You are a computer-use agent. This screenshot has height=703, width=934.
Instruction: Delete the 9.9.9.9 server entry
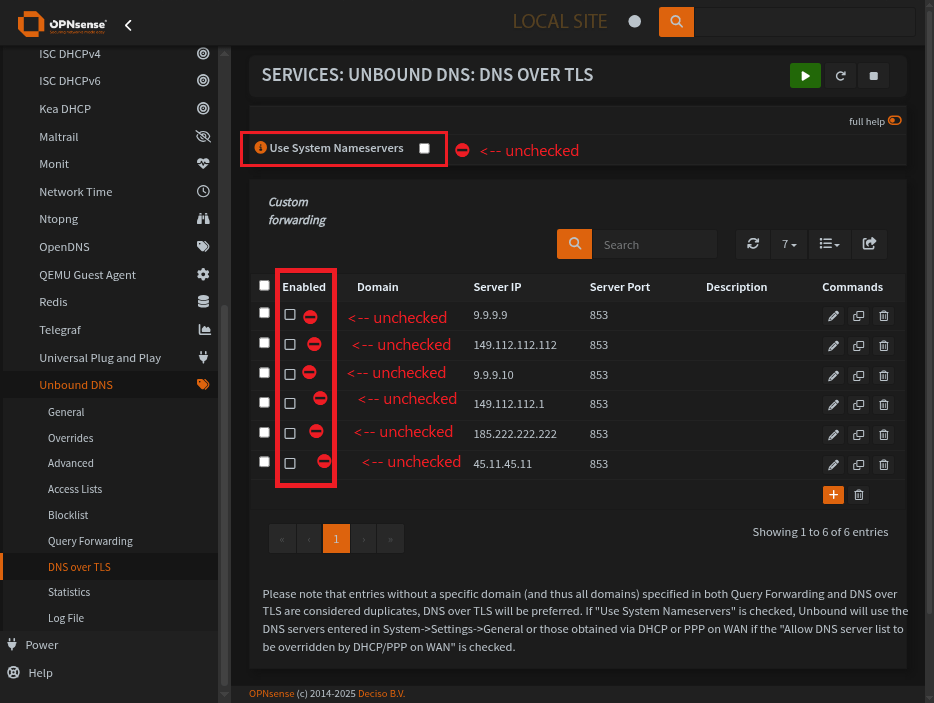(x=884, y=316)
